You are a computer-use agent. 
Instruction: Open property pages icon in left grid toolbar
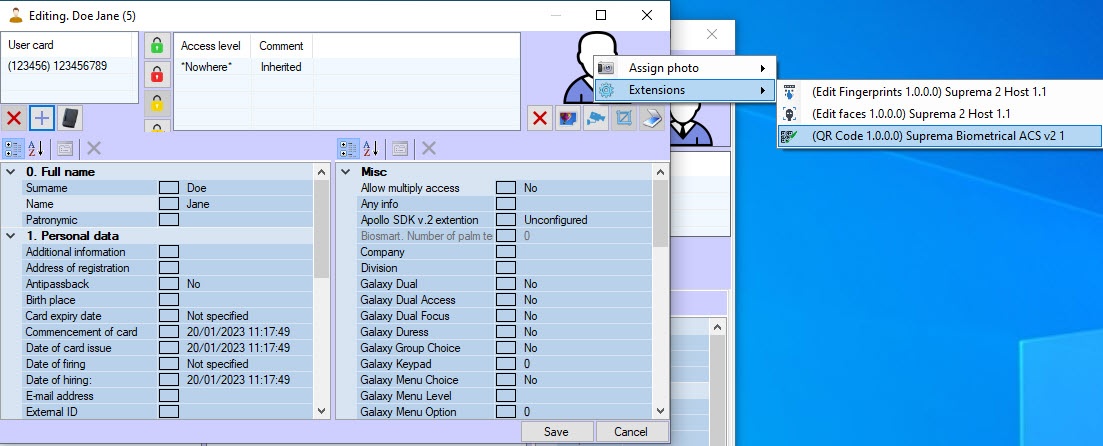coord(65,148)
